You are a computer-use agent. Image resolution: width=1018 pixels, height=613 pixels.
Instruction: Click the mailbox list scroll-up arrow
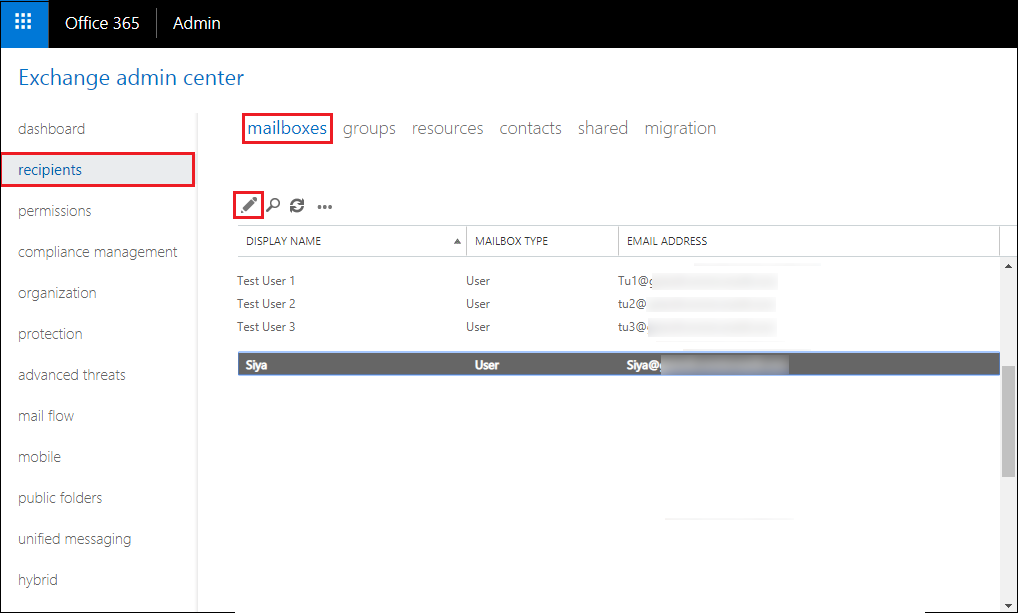(x=1008, y=266)
